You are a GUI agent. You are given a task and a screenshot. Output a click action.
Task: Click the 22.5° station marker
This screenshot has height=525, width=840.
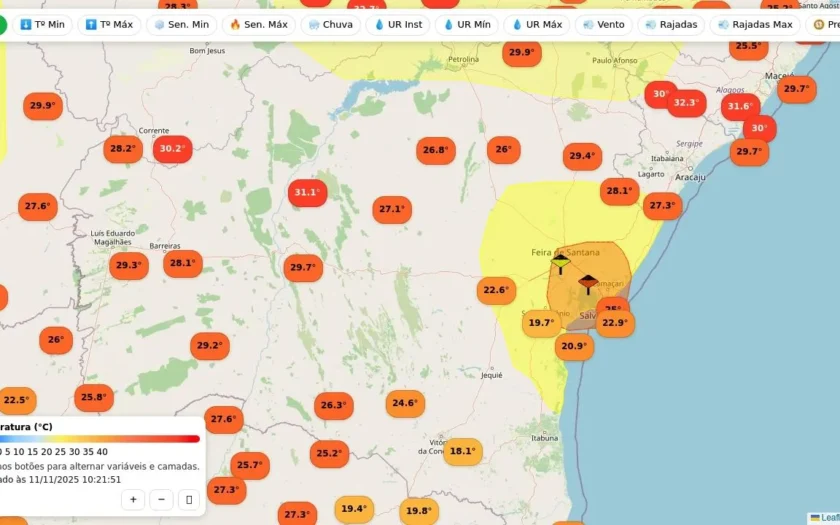coord(17,401)
